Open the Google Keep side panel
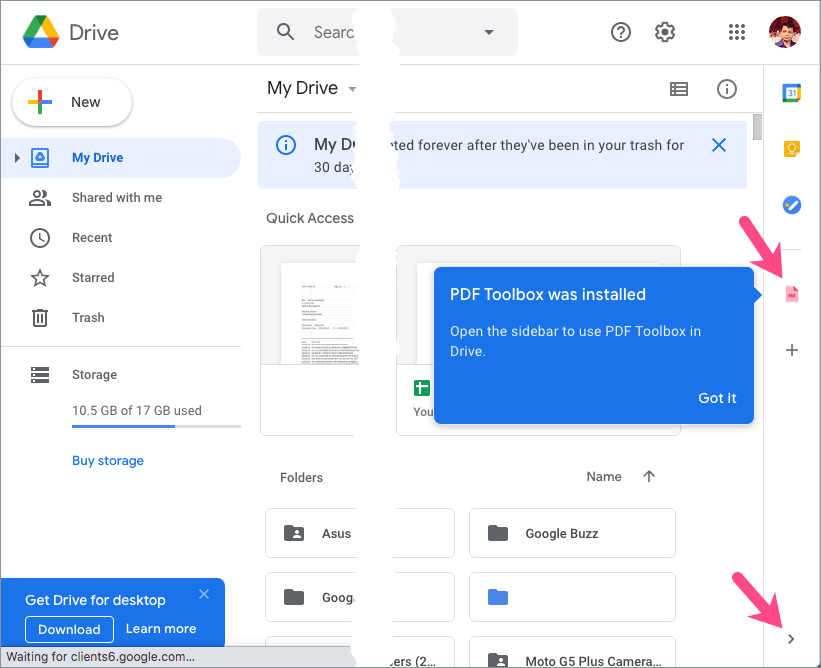 (x=791, y=149)
